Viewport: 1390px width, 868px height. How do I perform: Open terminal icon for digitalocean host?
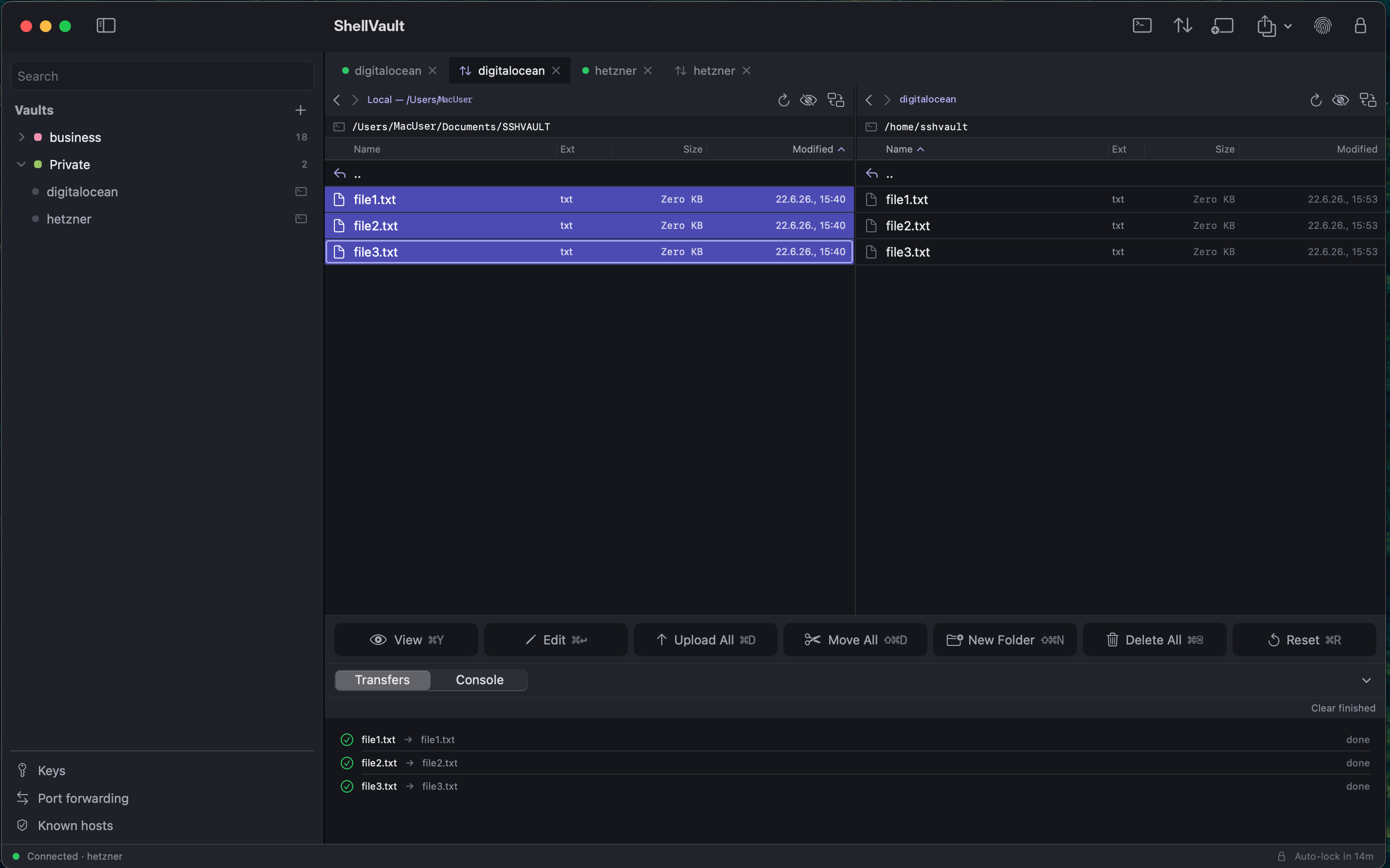(x=301, y=192)
